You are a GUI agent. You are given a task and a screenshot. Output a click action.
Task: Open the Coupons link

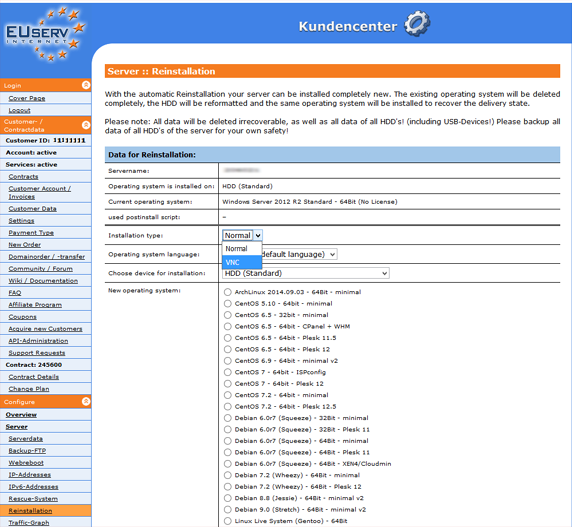(23, 317)
